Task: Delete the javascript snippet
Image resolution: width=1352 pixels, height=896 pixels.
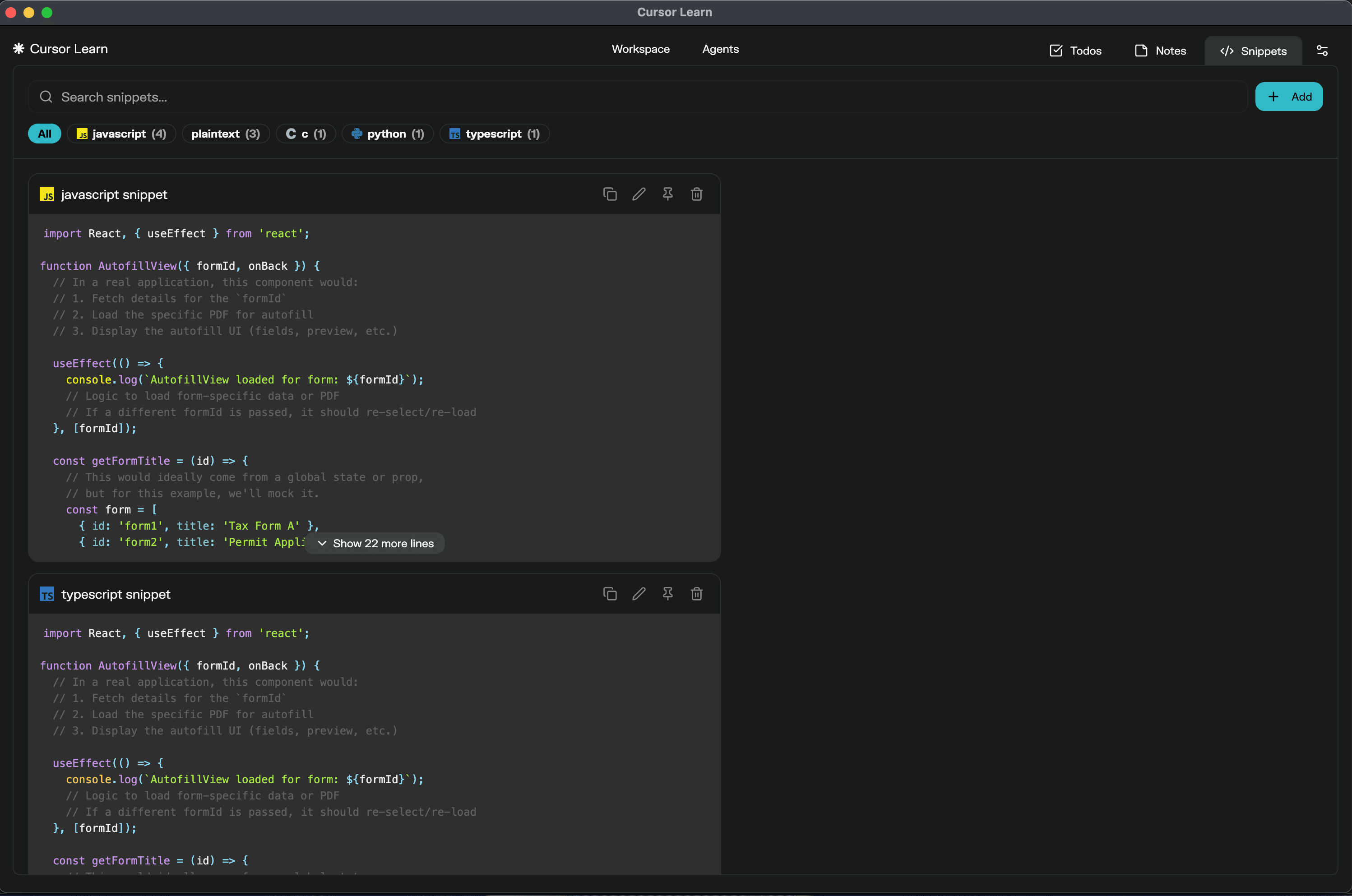Action: [697, 194]
